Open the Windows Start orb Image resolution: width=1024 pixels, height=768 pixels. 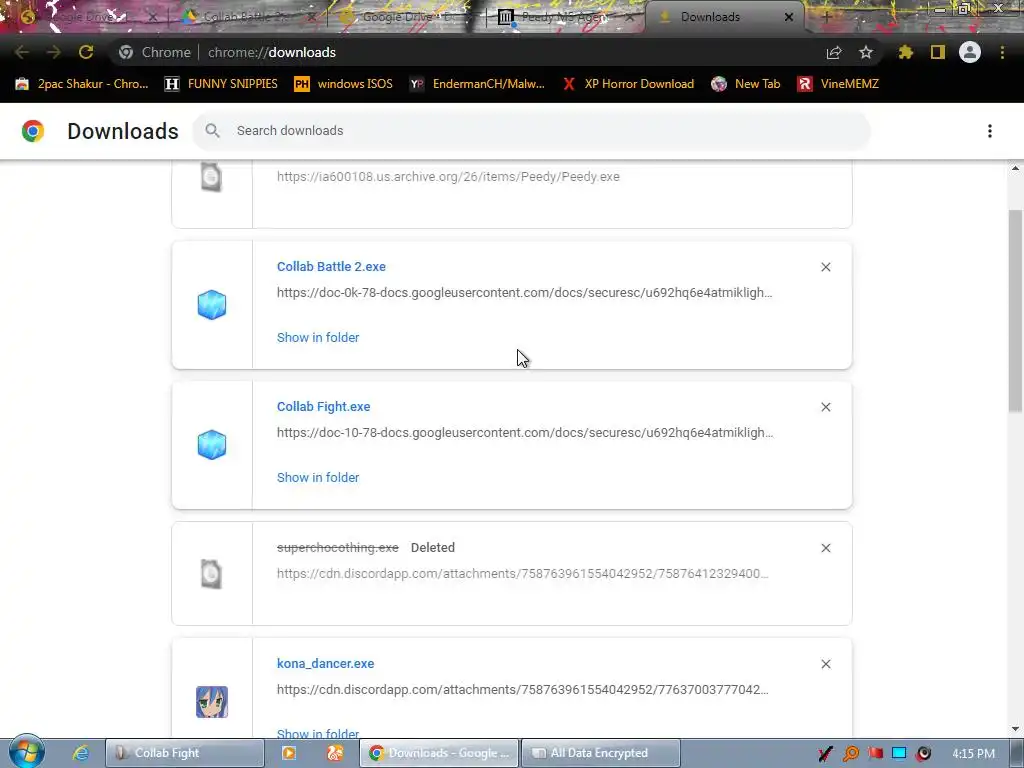coord(26,752)
